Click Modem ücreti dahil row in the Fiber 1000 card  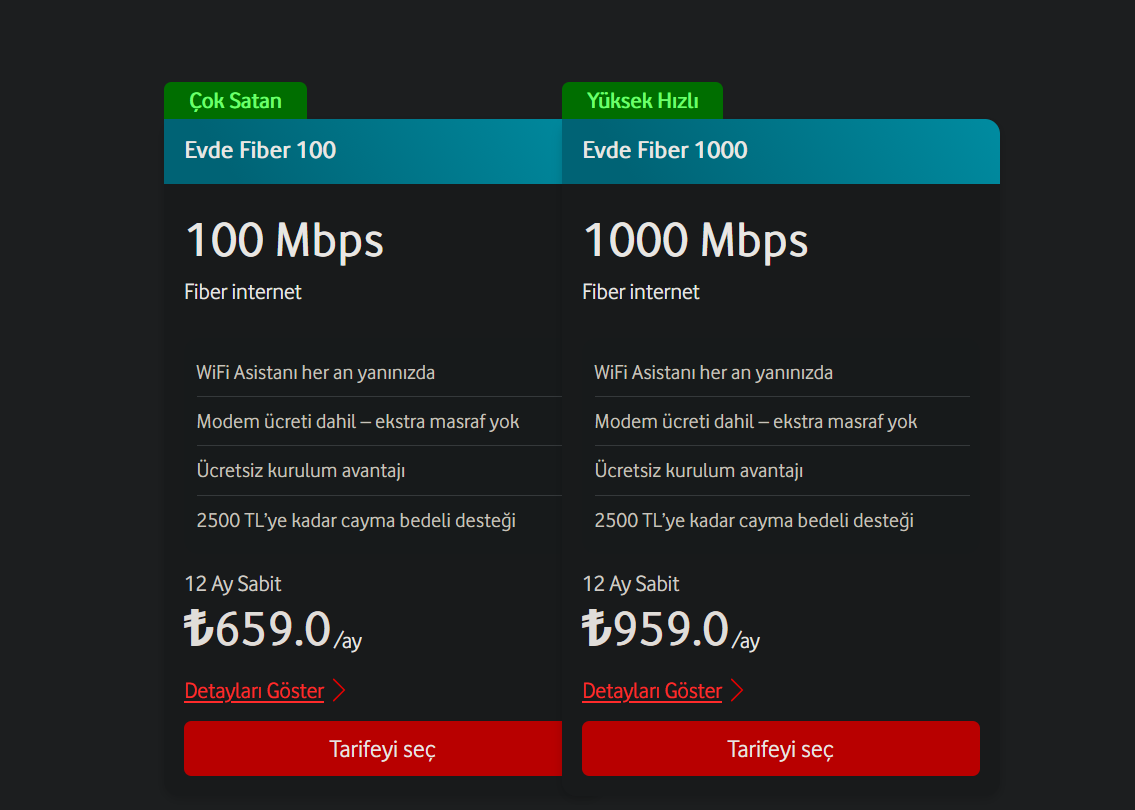pyautogui.click(x=755, y=422)
